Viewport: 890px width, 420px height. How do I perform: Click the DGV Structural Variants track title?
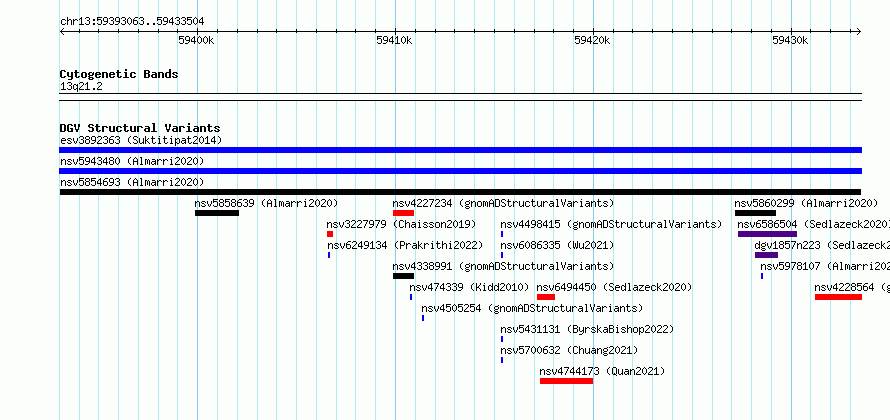pos(140,128)
